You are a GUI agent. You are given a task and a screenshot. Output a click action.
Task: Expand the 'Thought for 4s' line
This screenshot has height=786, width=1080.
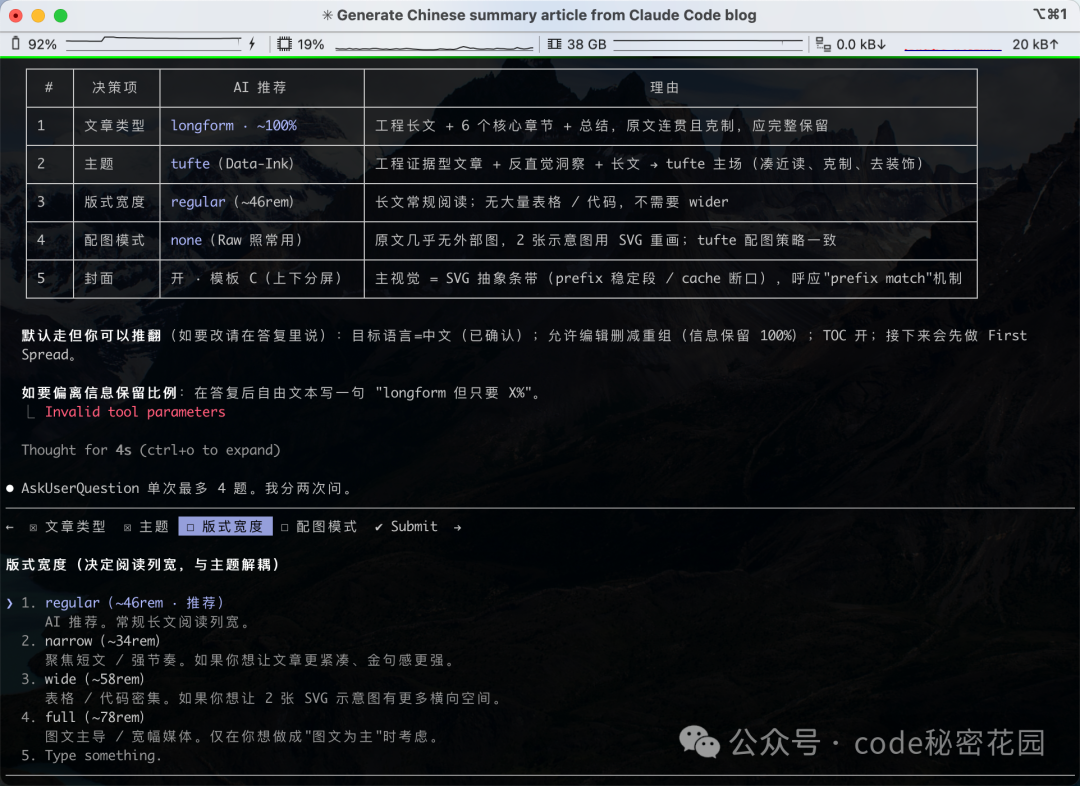point(151,450)
